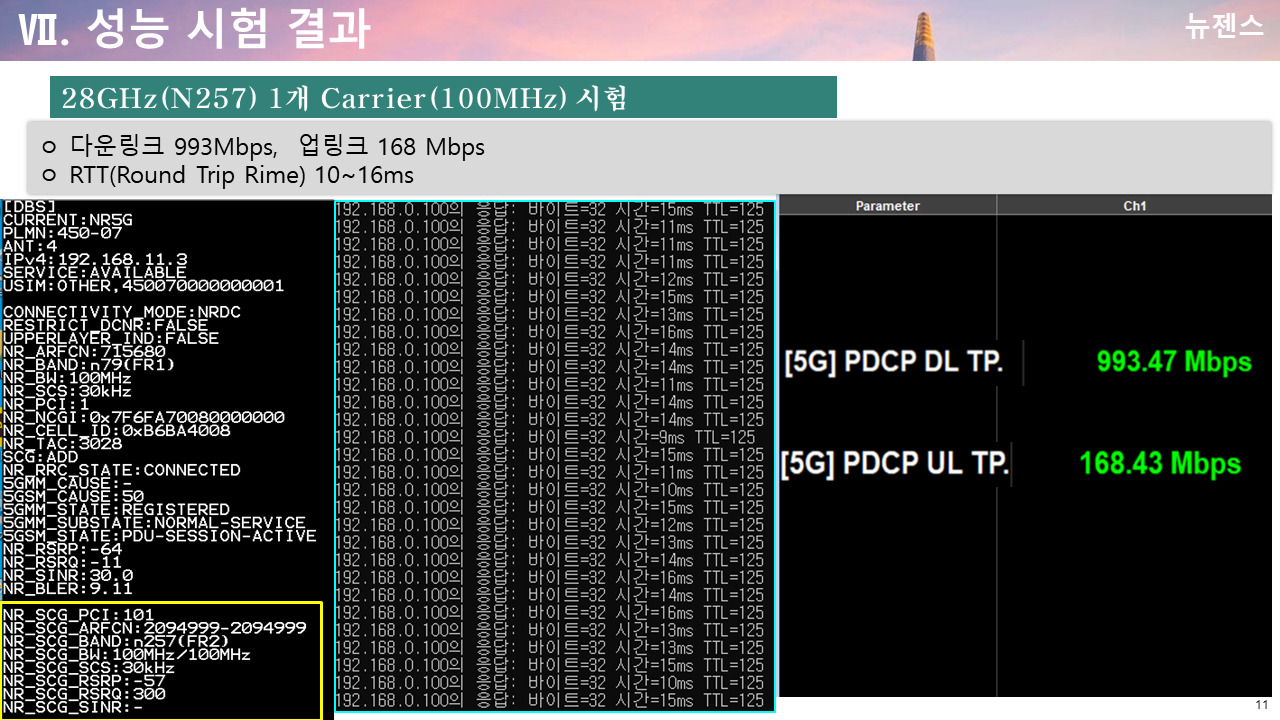Click the 168.43 Mbps throughput value
This screenshot has height=720, width=1280.
pyautogui.click(x=1160, y=464)
